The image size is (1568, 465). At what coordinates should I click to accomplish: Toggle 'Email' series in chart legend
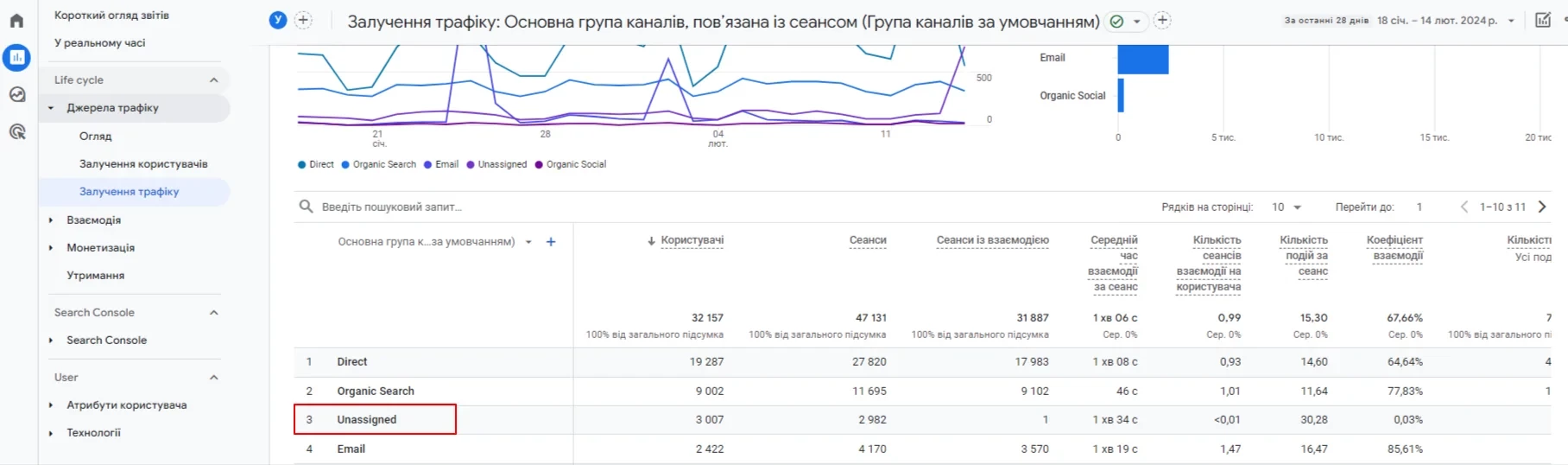coord(440,164)
